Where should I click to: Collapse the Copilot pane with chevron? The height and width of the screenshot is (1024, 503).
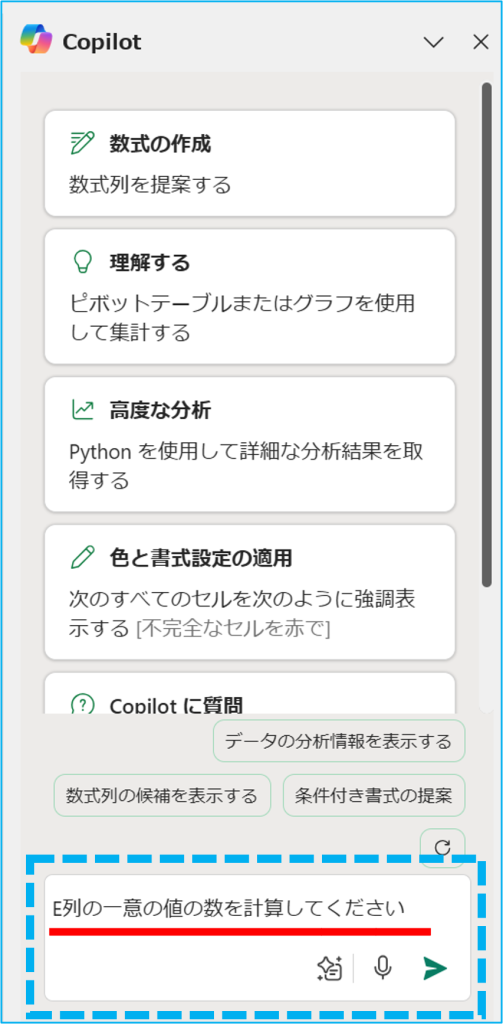click(x=434, y=42)
